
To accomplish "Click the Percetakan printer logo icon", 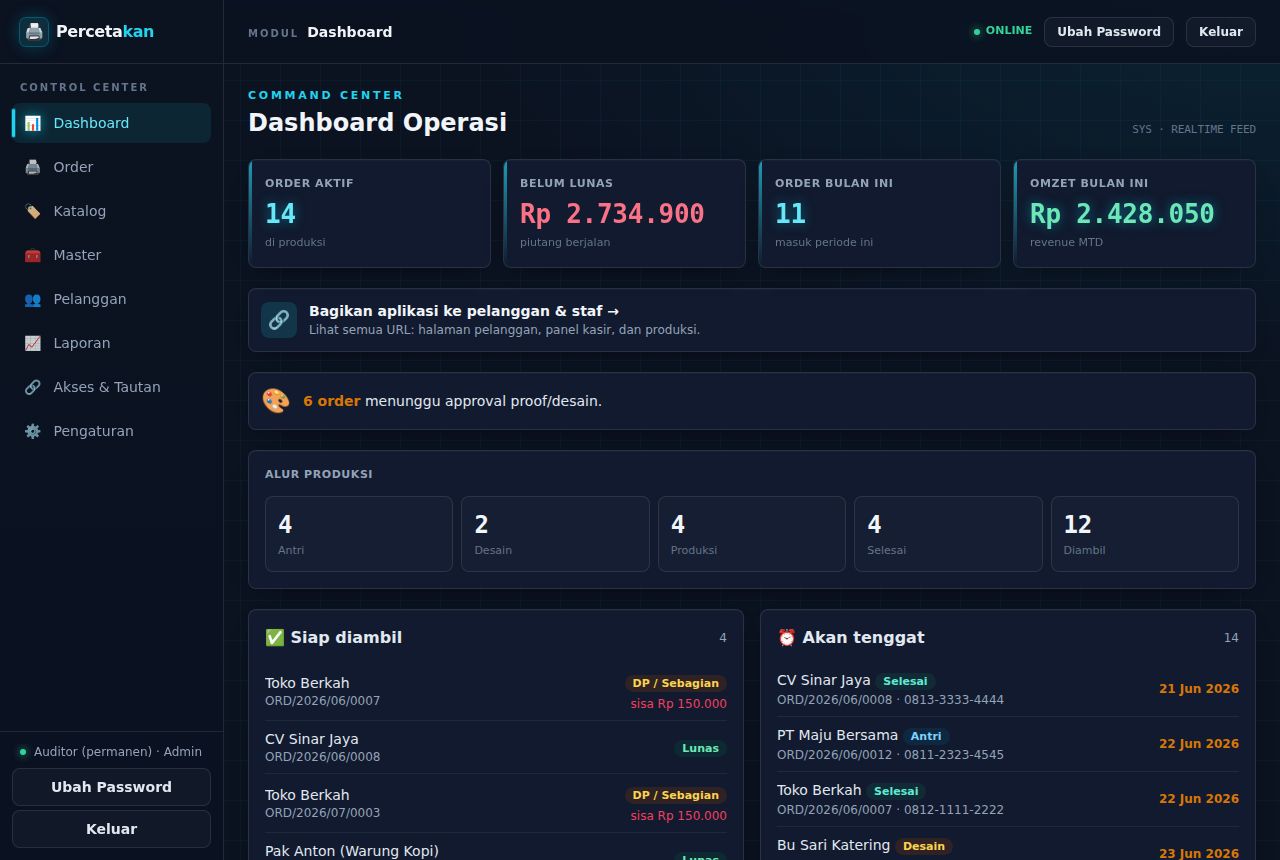I will [34, 32].
